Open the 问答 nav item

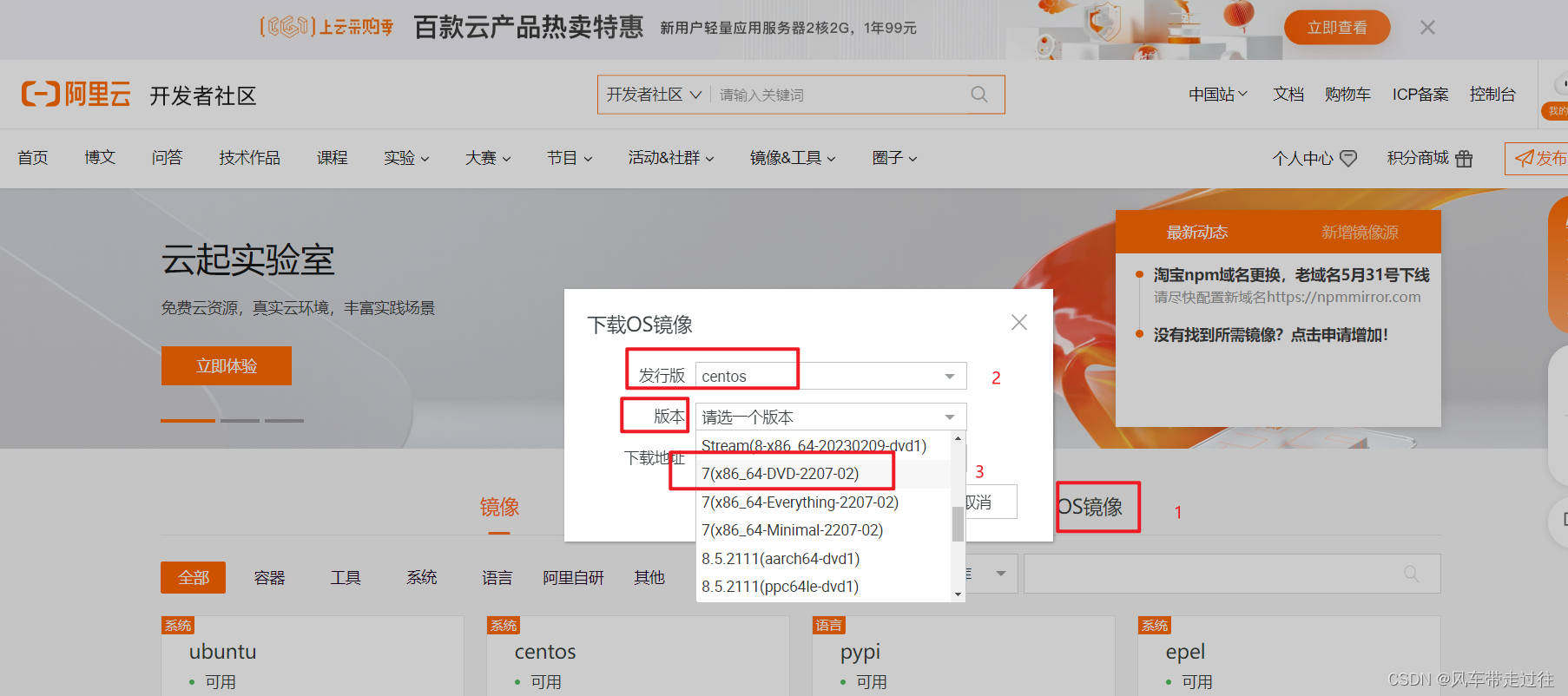coord(167,158)
